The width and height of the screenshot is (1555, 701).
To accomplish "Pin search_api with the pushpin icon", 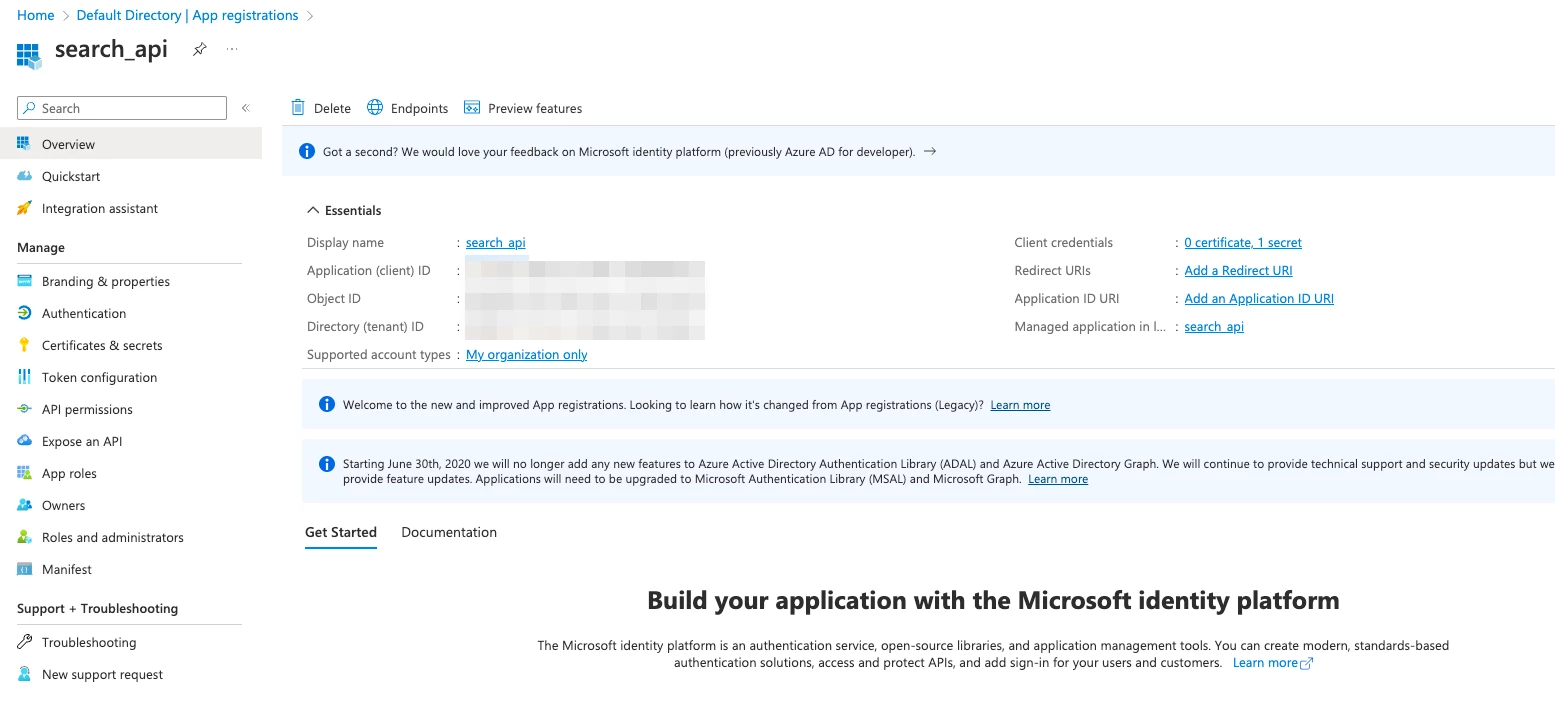I will [x=200, y=49].
